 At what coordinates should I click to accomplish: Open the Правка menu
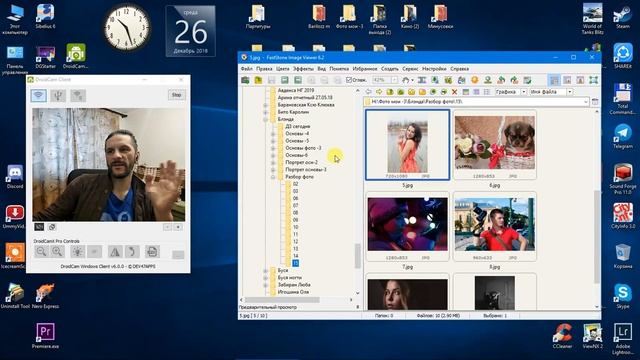tap(264, 69)
